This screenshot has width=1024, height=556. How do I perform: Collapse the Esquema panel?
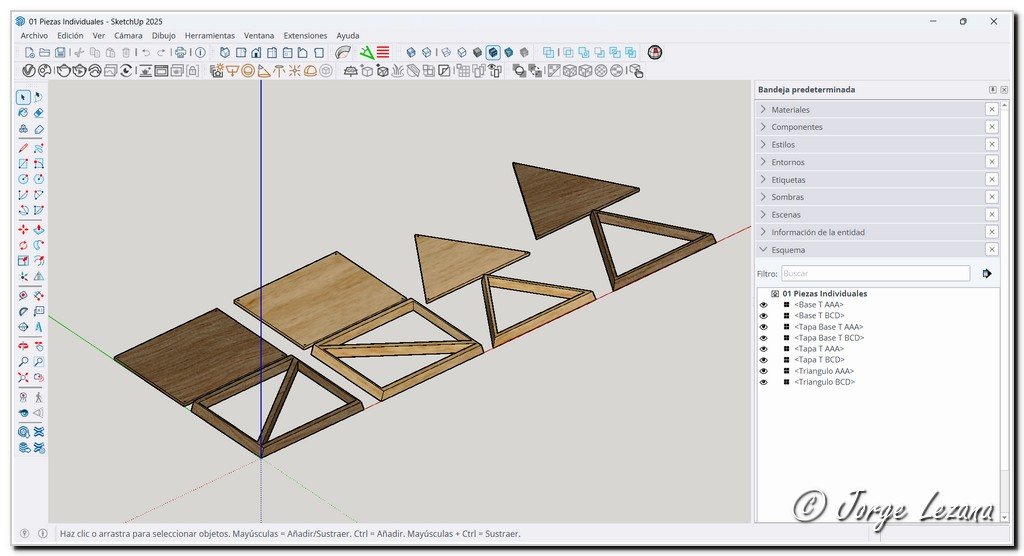(x=787, y=250)
